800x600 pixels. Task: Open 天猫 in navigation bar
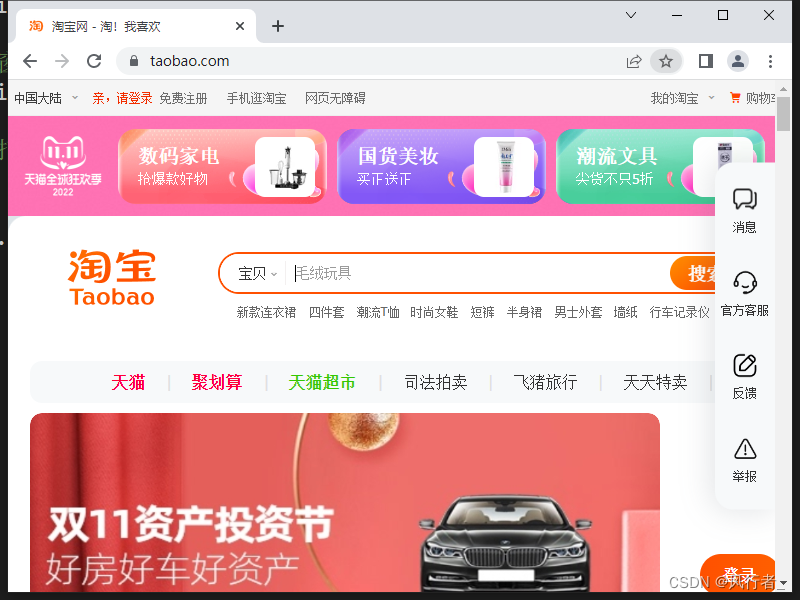128,382
